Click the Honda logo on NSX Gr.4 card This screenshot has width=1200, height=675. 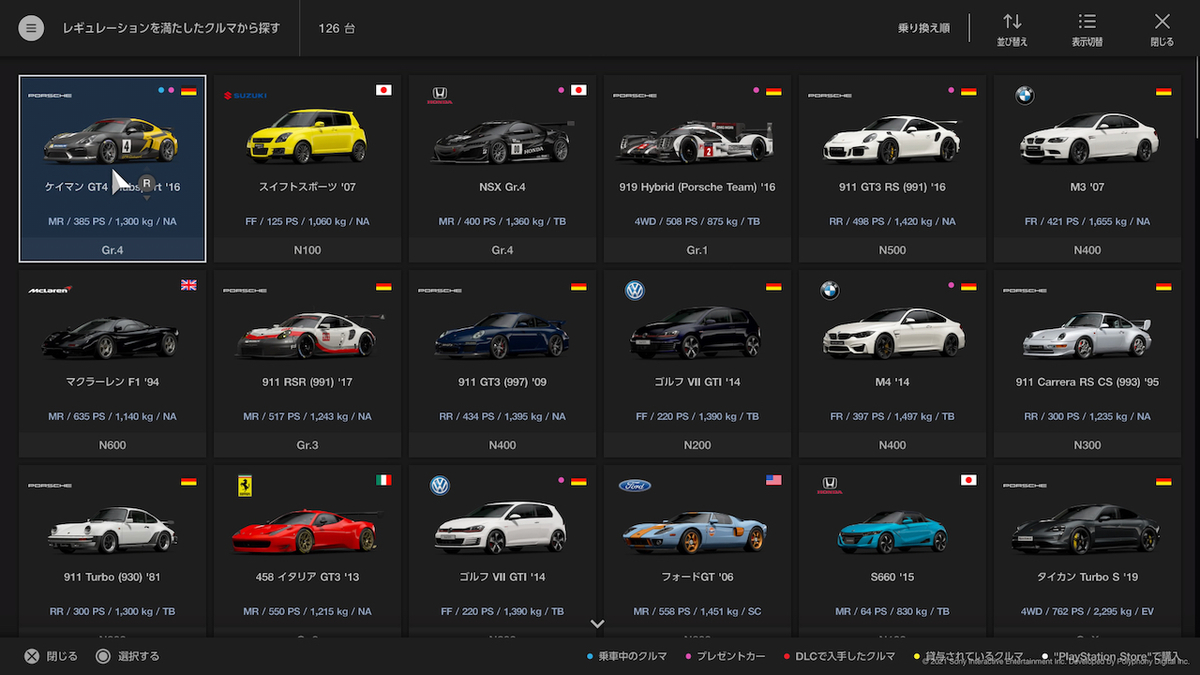pyautogui.click(x=438, y=95)
